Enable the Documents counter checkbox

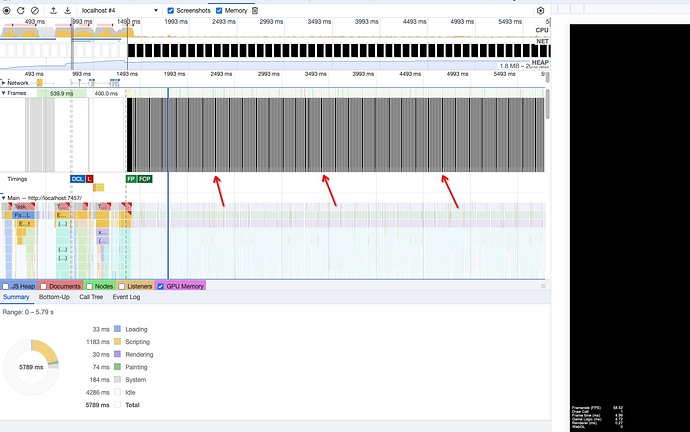(44, 286)
